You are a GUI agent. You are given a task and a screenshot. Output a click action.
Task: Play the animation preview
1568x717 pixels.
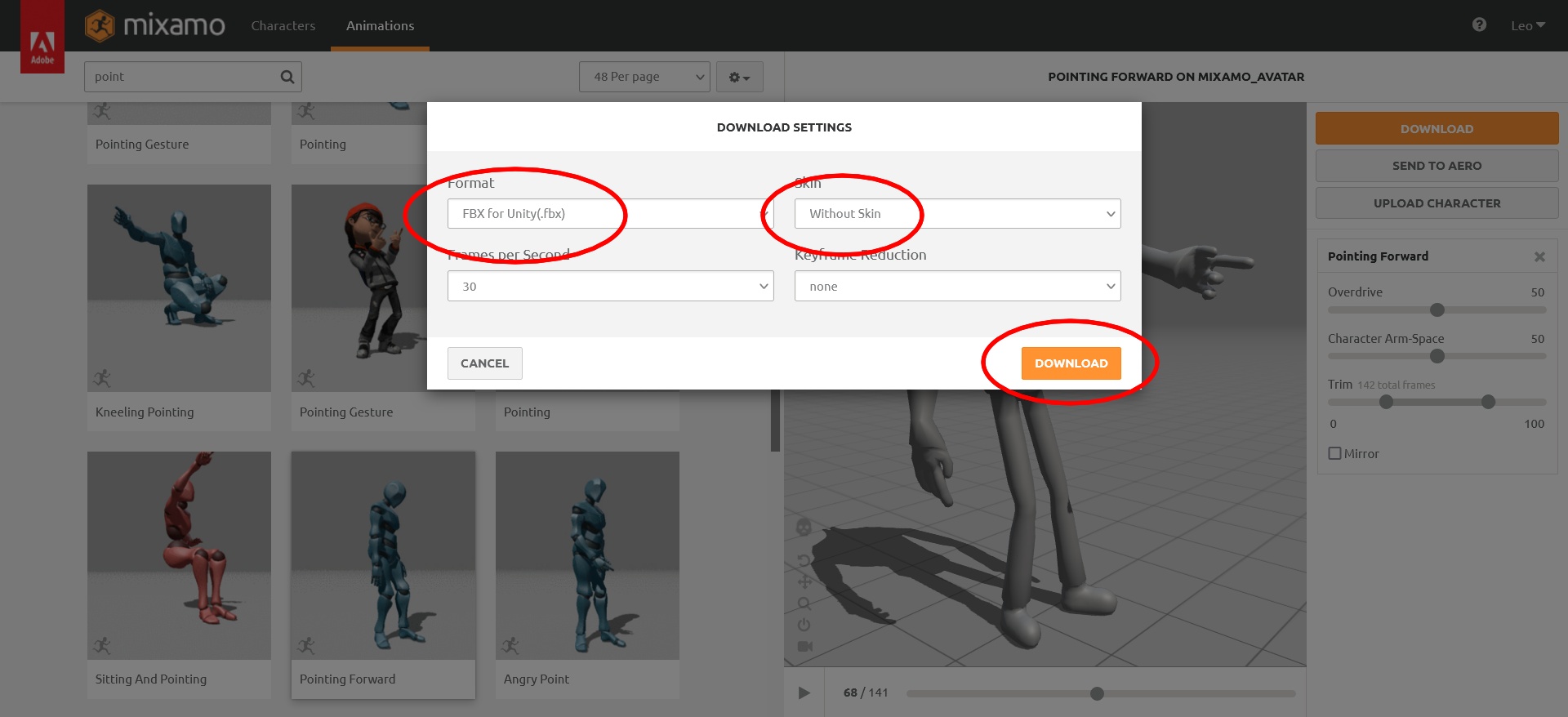(x=804, y=693)
